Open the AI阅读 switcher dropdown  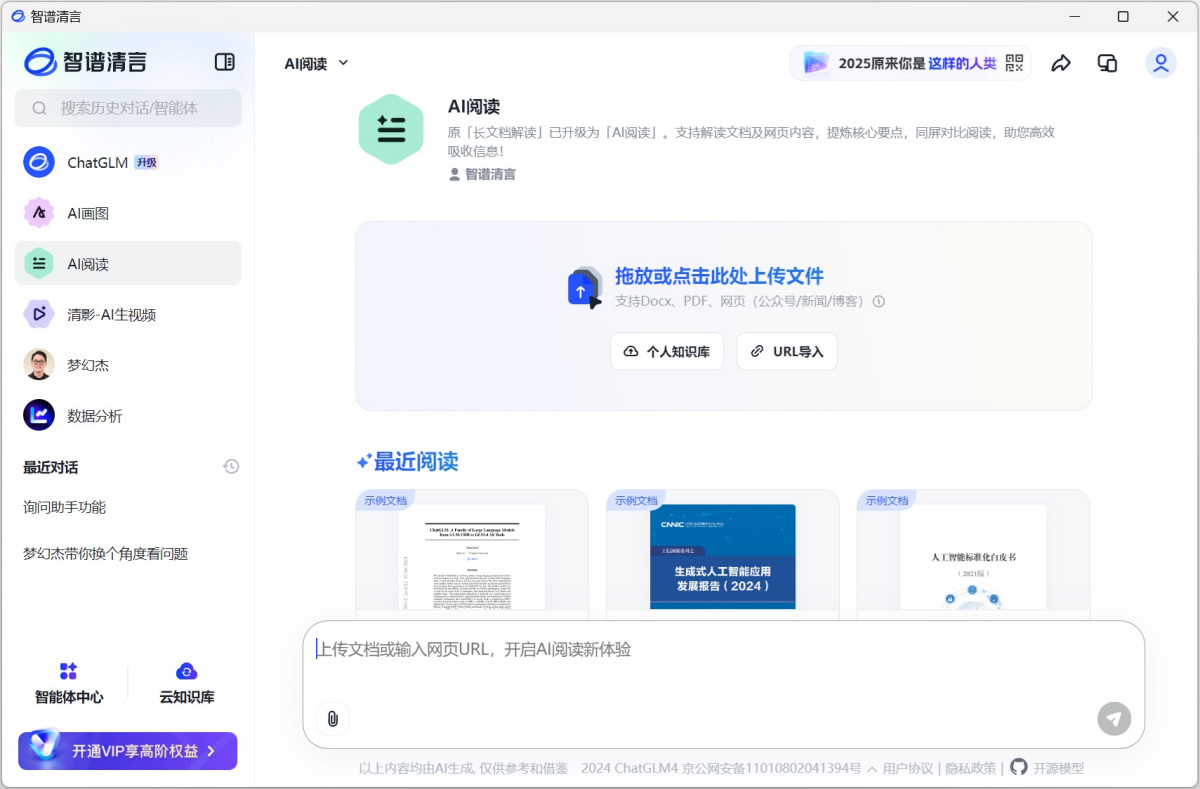pos(314,62)
